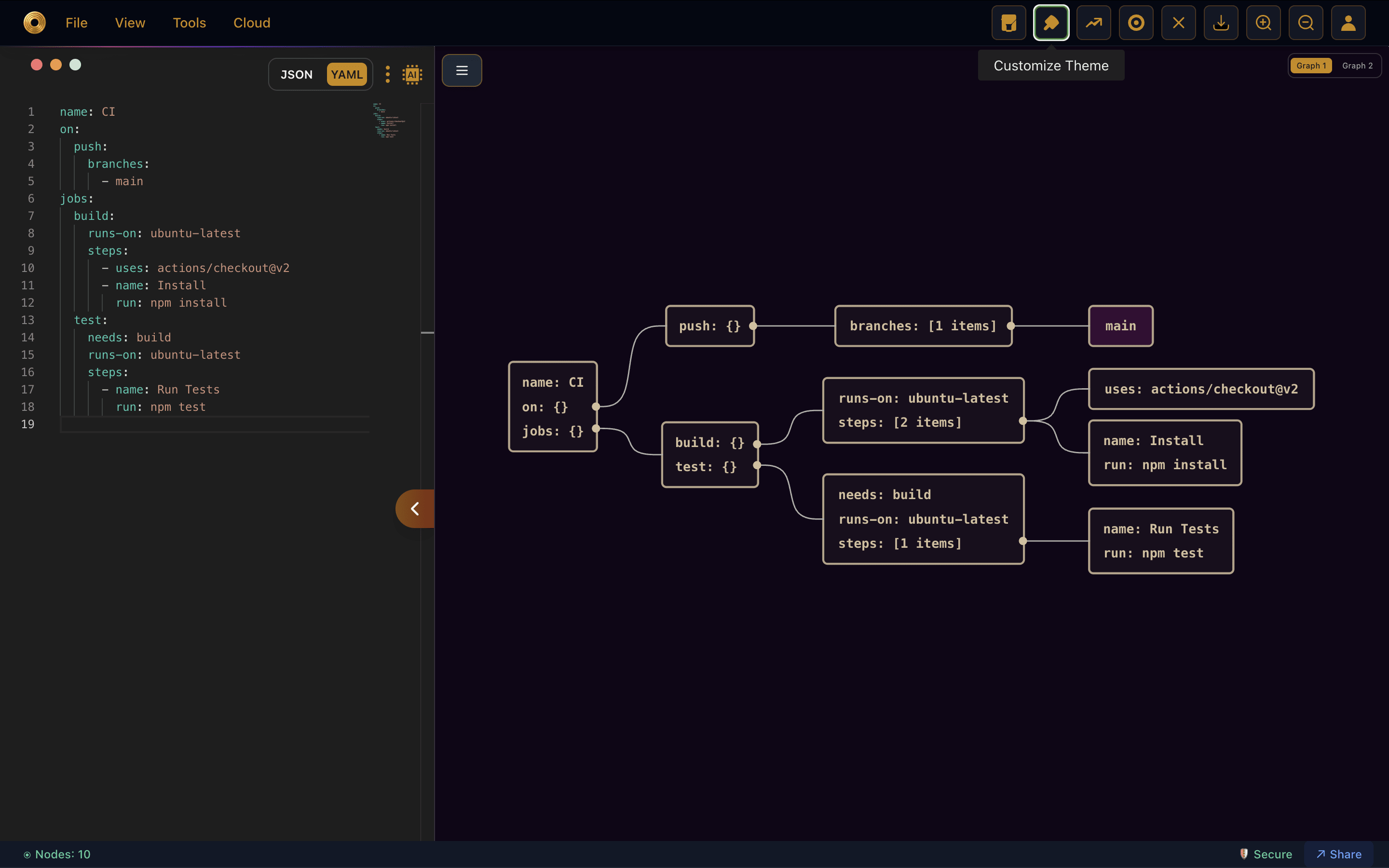Switch editor format to JSON
1389x868 pixels.
tap(296, 75)
